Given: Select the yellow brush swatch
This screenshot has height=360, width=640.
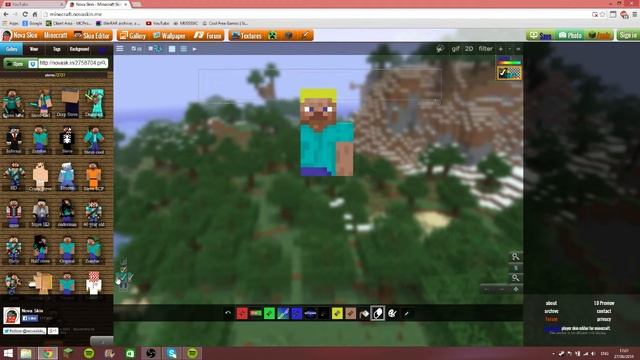Looking at the screenshot, I should click(337, 313).
